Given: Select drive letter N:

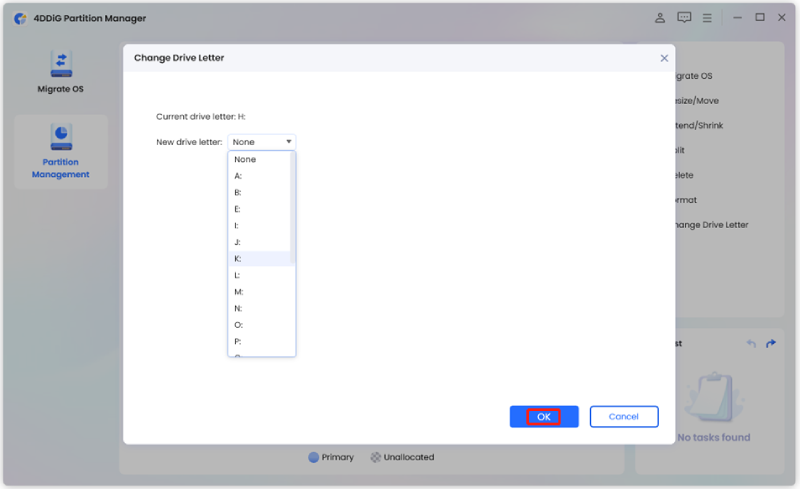Looking at the screenshot, I should pyautogui.click(x=261, y=308).
